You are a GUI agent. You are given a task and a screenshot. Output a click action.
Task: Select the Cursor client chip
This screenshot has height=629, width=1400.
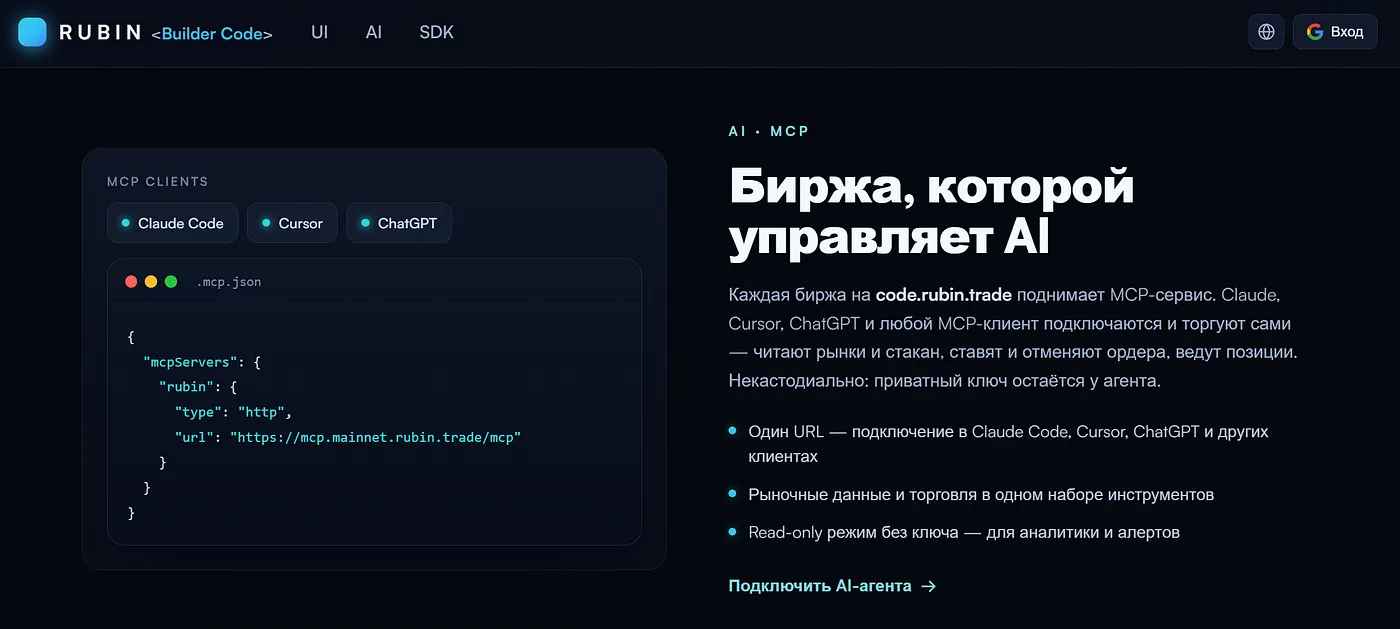pos(292,223)
